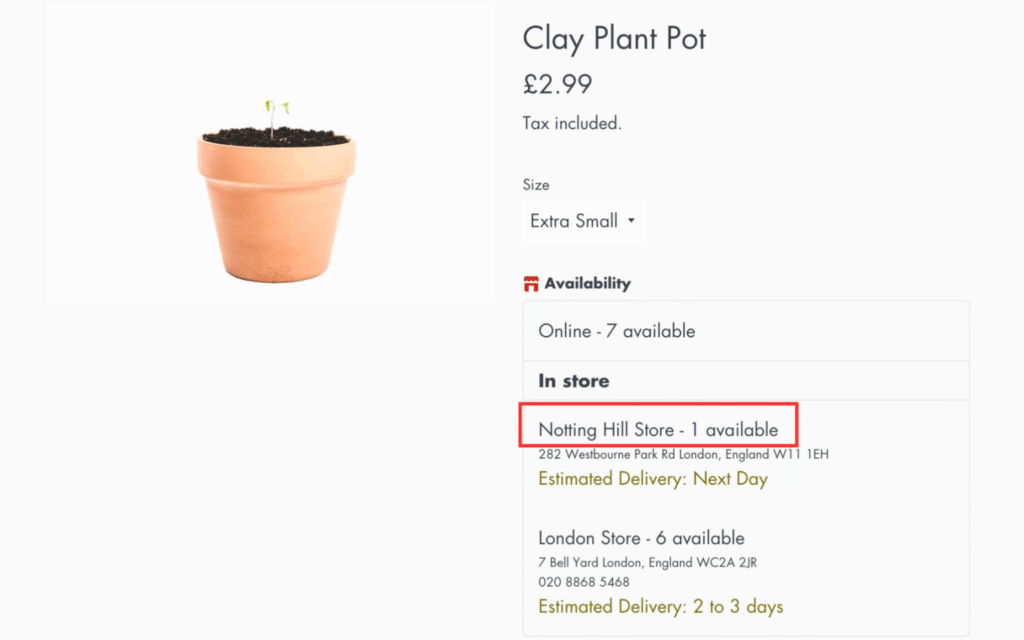
Task: Click the 7 Bell Yard London address
Action: pos(647,562)
